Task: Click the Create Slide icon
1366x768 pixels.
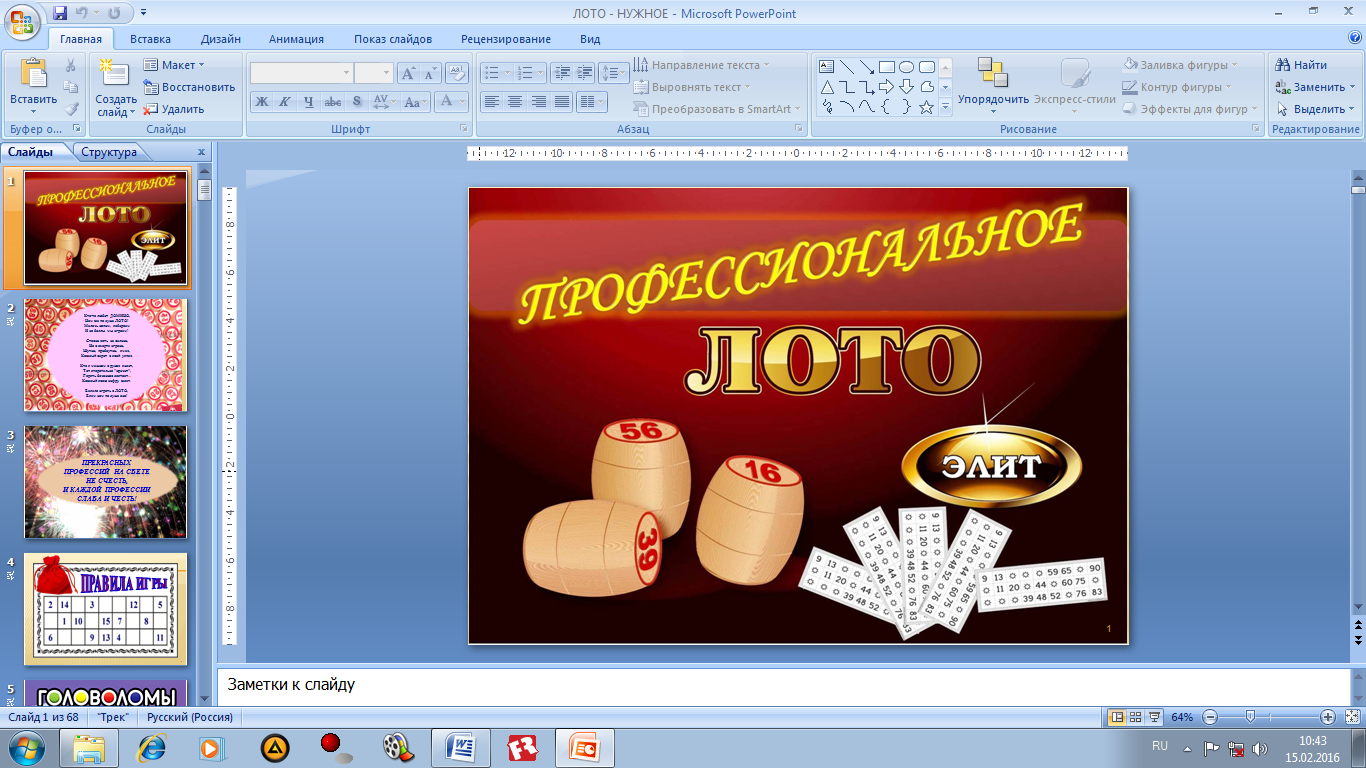Action: click(115, 74)
